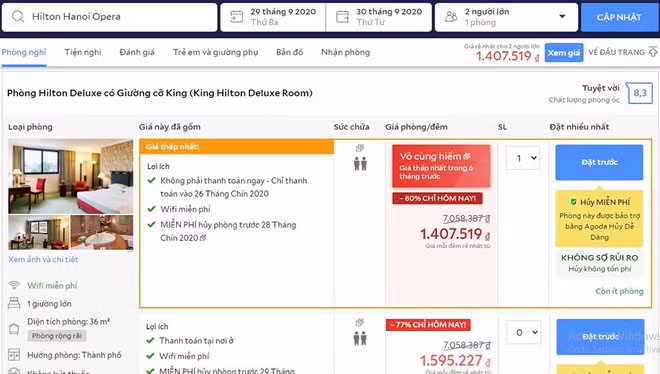This screenshot has width=660, height=374.
Task: Click occupancy people icon in first offer
Action: pos(360,164)
